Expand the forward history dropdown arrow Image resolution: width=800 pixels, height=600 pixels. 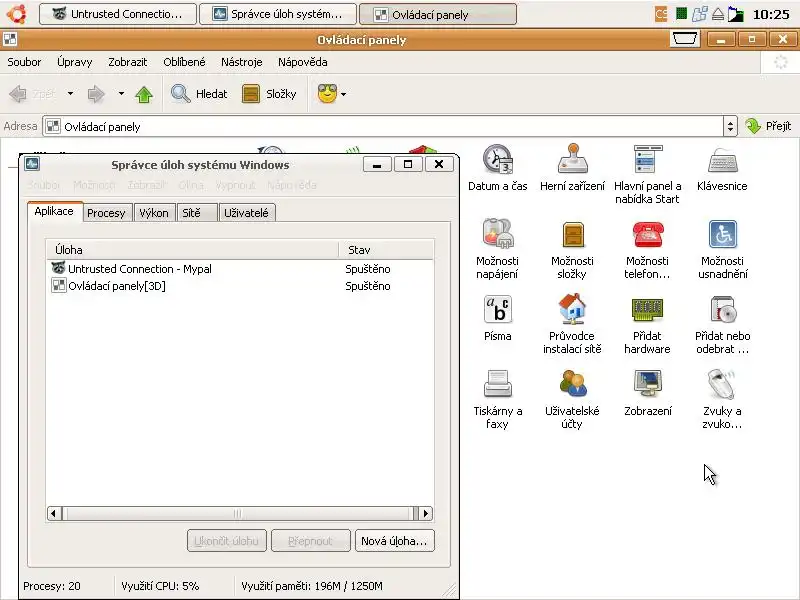click(x=121, y=93)
